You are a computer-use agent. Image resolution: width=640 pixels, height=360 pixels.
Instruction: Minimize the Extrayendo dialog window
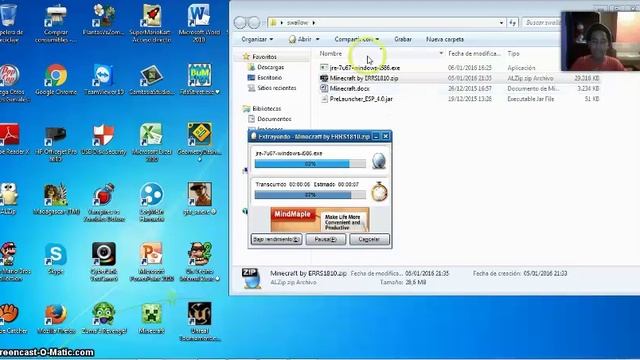point(376,136)
